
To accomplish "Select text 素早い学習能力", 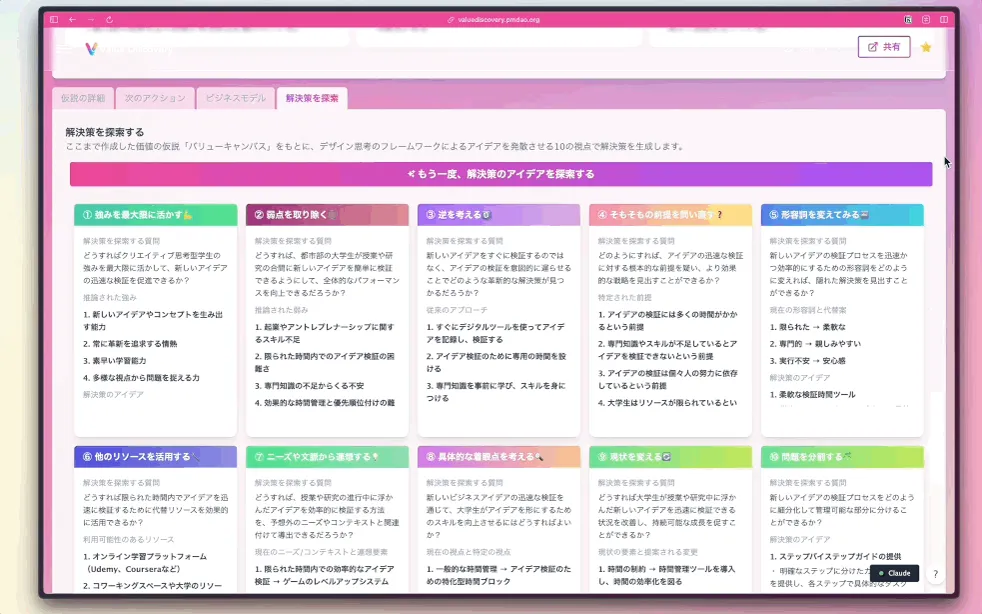I will click(x=120, y=361).
